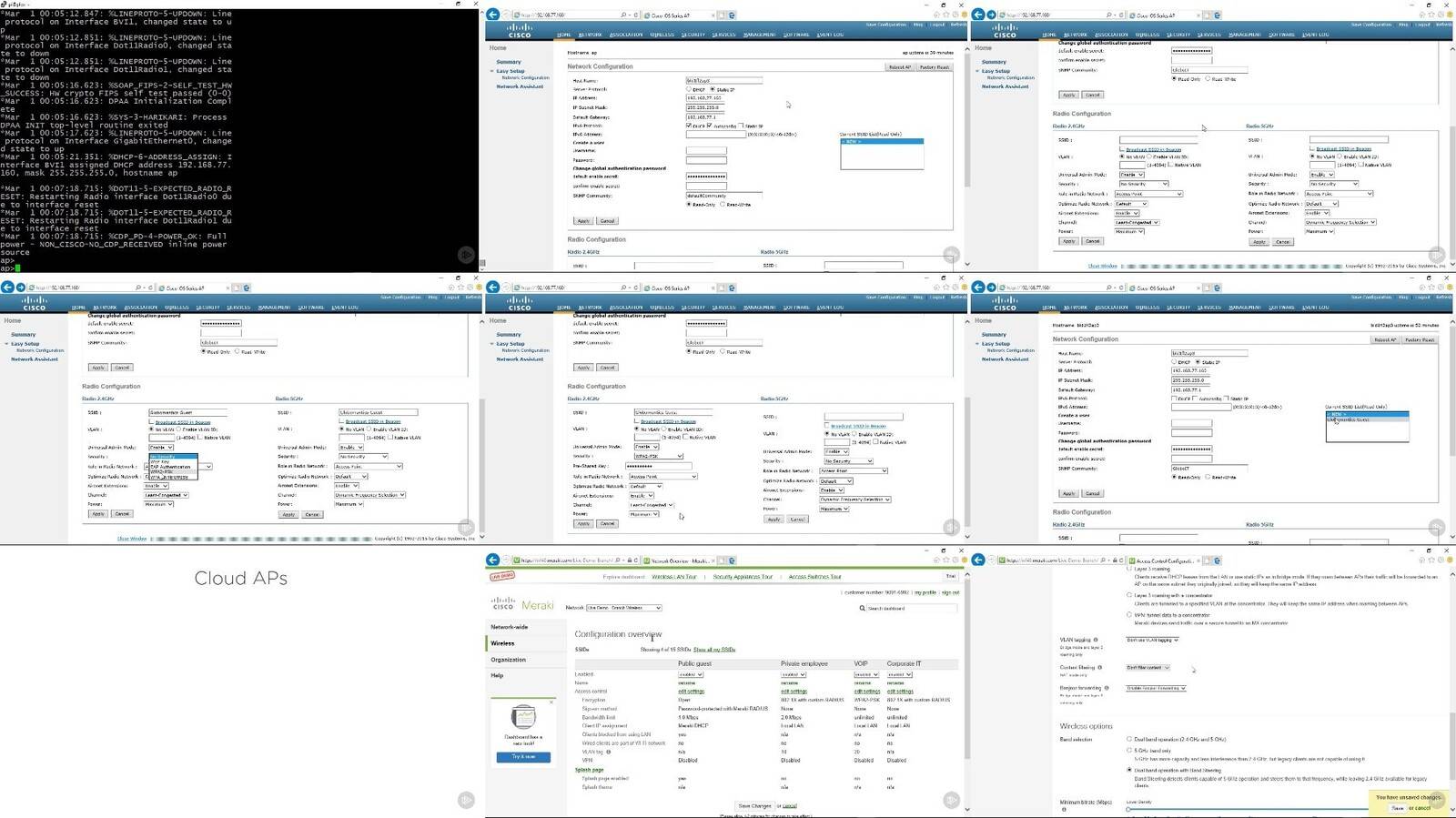This screenshot has height=818, width=1456.
Task: Open Organization menu in Meraki sidebar
Action: [508, 660]
